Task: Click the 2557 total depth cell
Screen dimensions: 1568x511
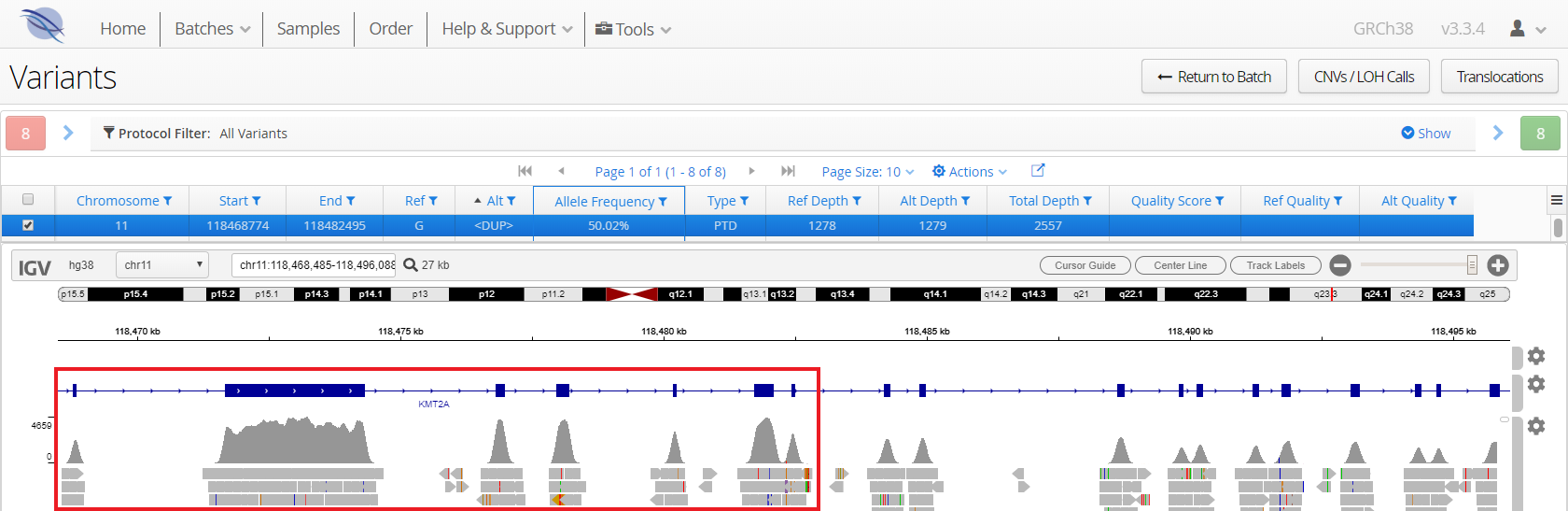Action: coord(1048,226)
